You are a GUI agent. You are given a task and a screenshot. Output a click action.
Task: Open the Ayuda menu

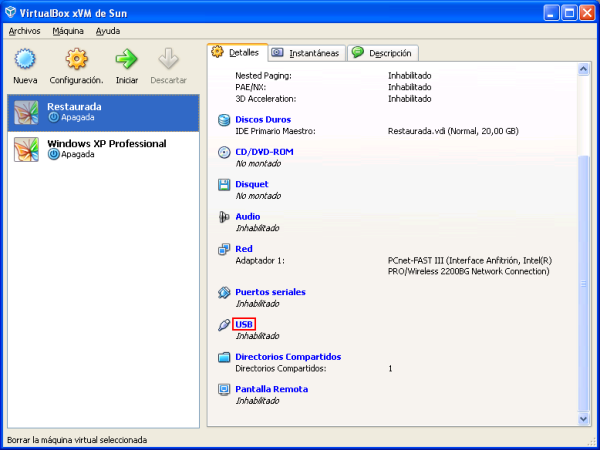108,31
